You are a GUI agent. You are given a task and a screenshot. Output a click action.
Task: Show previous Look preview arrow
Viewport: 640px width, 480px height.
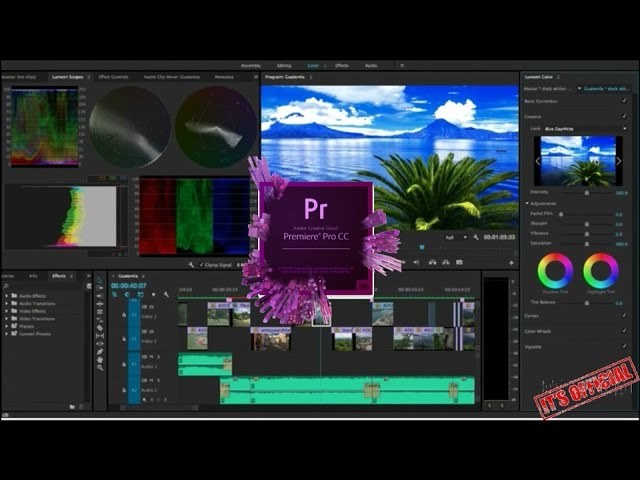[x=538, y=161]
